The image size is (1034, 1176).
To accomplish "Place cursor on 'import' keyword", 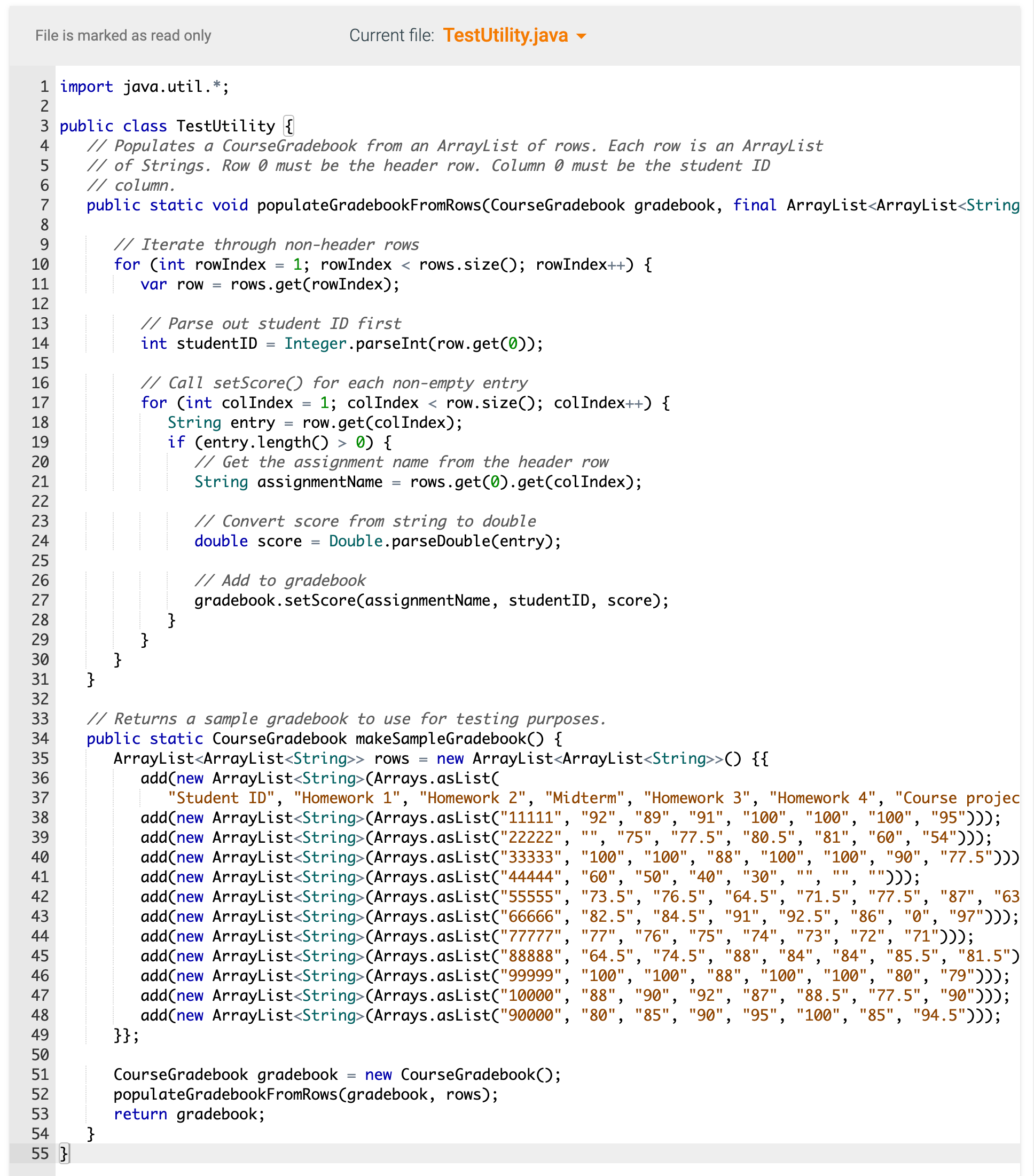I will [x=87, y=87].
